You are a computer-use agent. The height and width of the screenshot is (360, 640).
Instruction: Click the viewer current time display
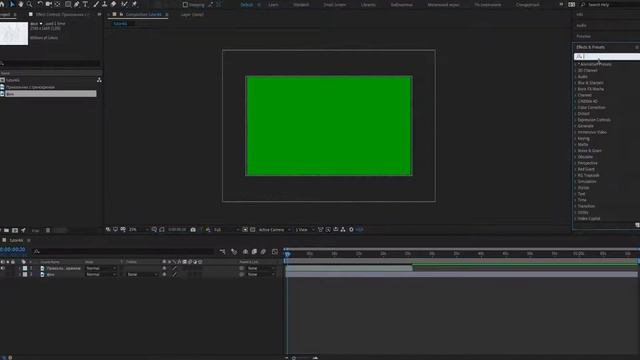[177, 230]
